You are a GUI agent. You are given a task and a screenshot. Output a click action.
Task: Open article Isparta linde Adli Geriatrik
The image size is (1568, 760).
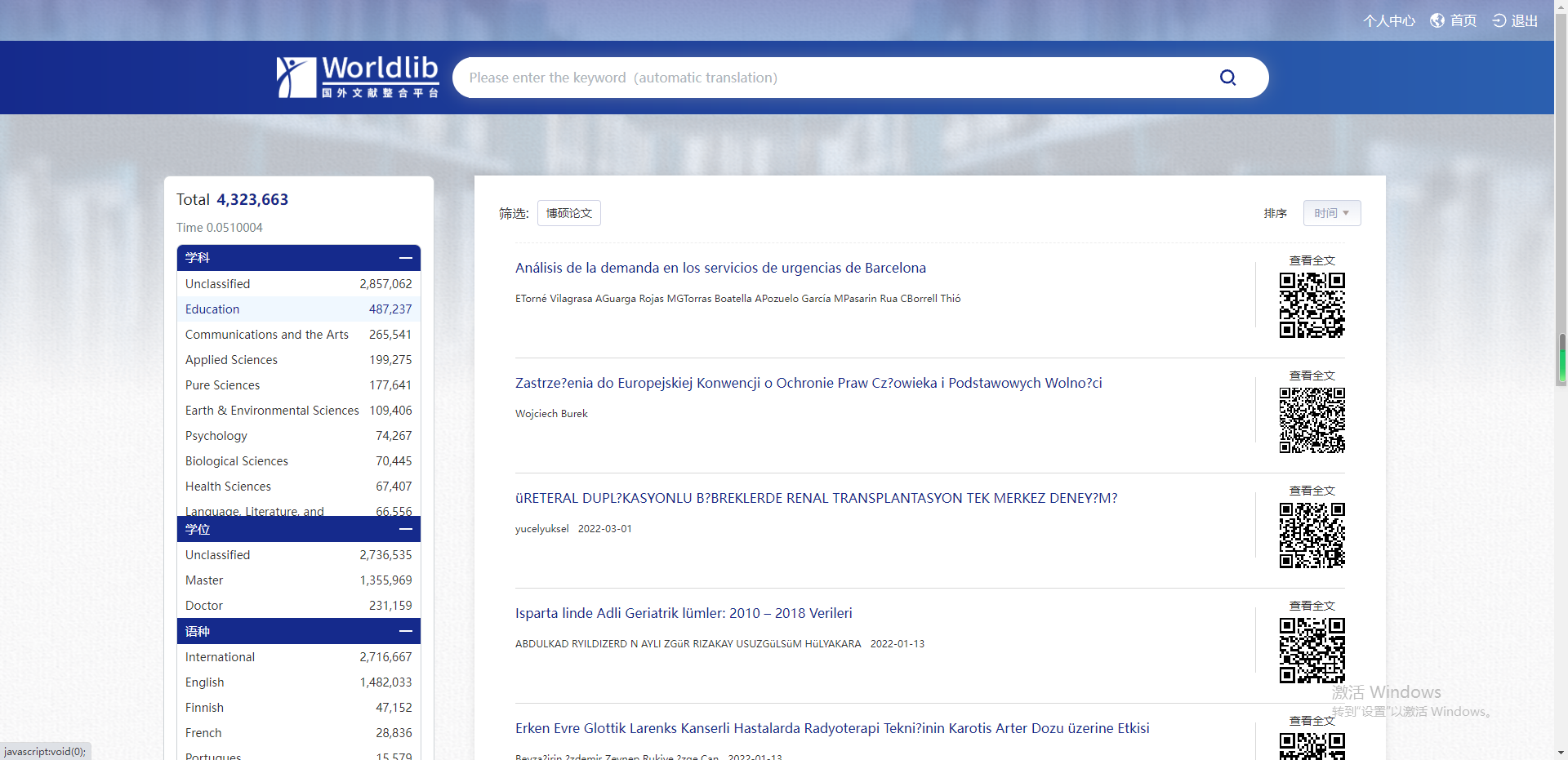(684, 613)
